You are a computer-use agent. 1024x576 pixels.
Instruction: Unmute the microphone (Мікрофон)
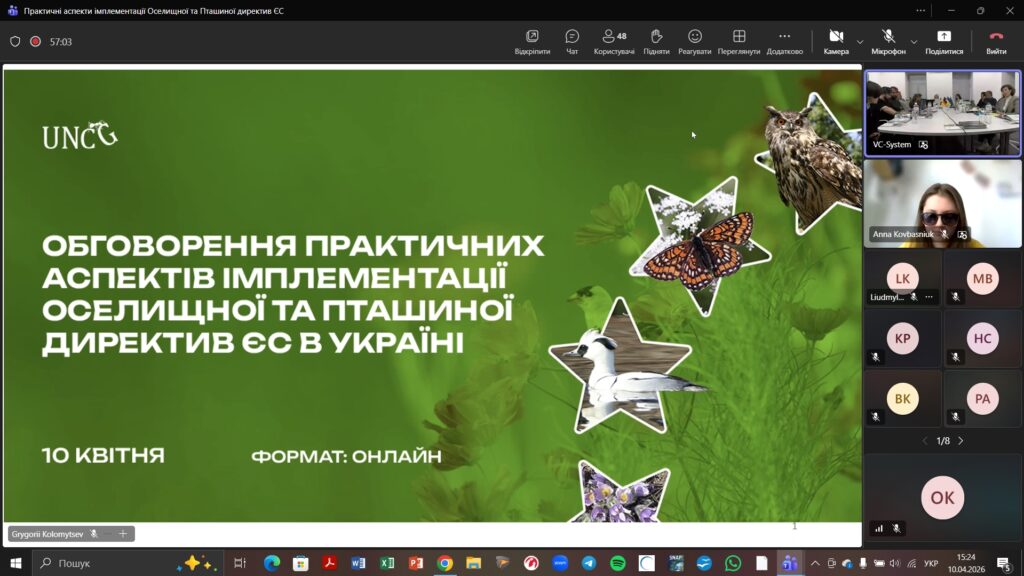[x=888, y=41]
